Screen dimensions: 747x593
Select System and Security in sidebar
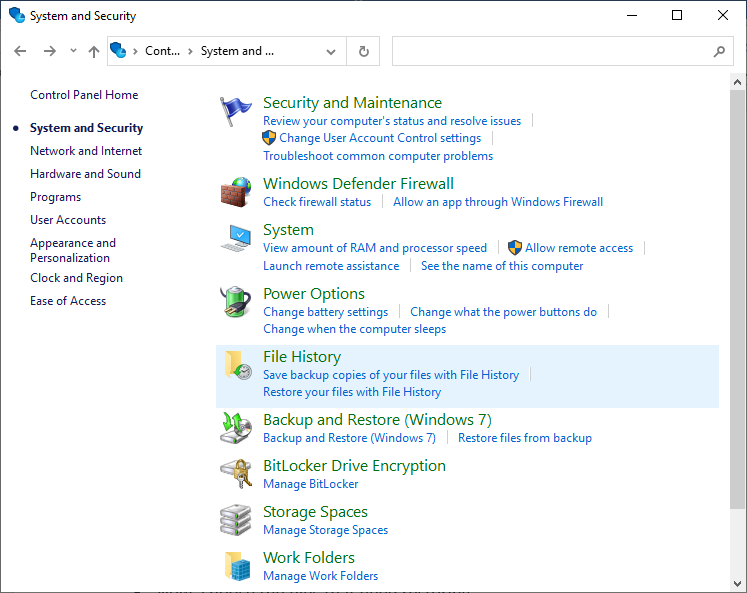pos(86,128)
